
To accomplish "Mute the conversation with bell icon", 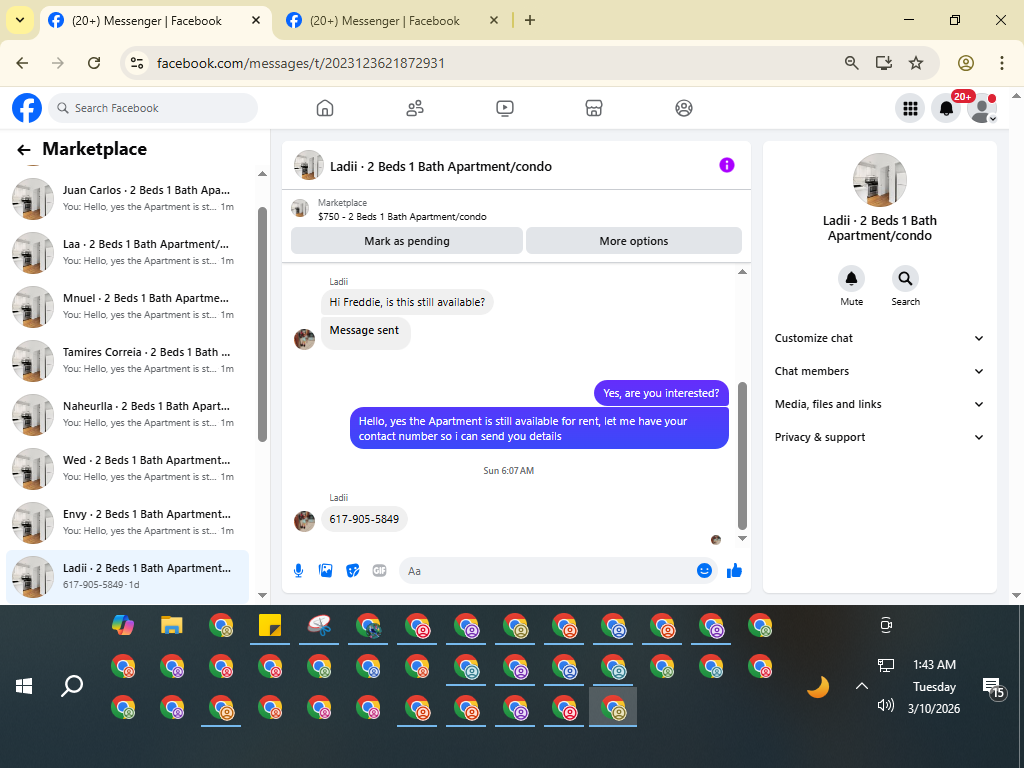I will tap(852, 279).
